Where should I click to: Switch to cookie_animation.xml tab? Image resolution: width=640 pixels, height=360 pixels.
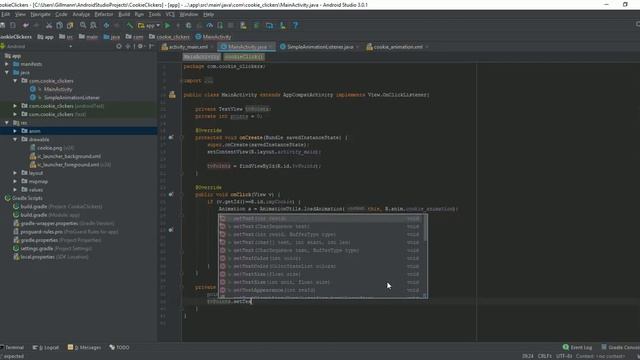[x=398, y=47]
